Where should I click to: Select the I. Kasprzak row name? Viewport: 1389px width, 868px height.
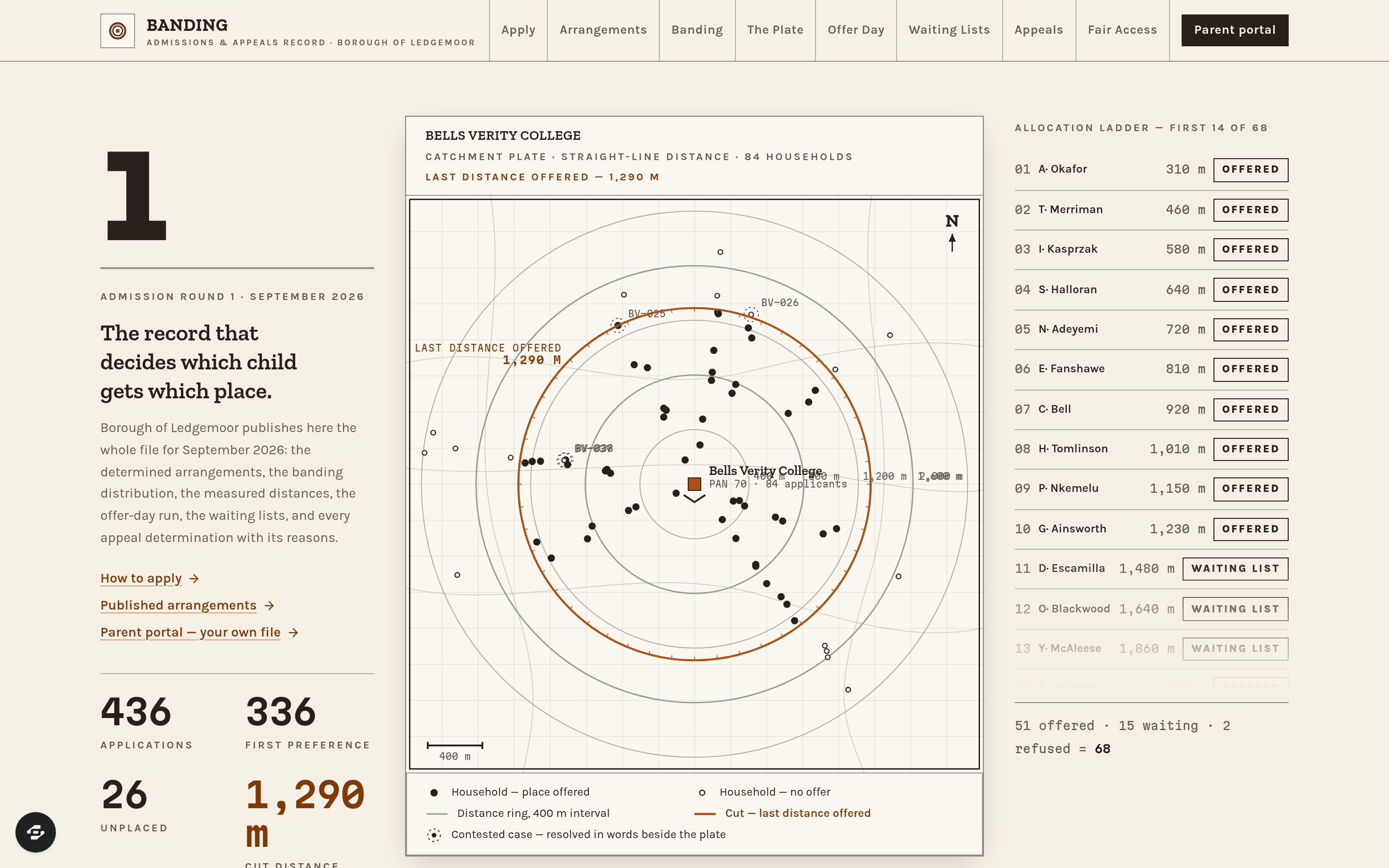click(1068, 249)
